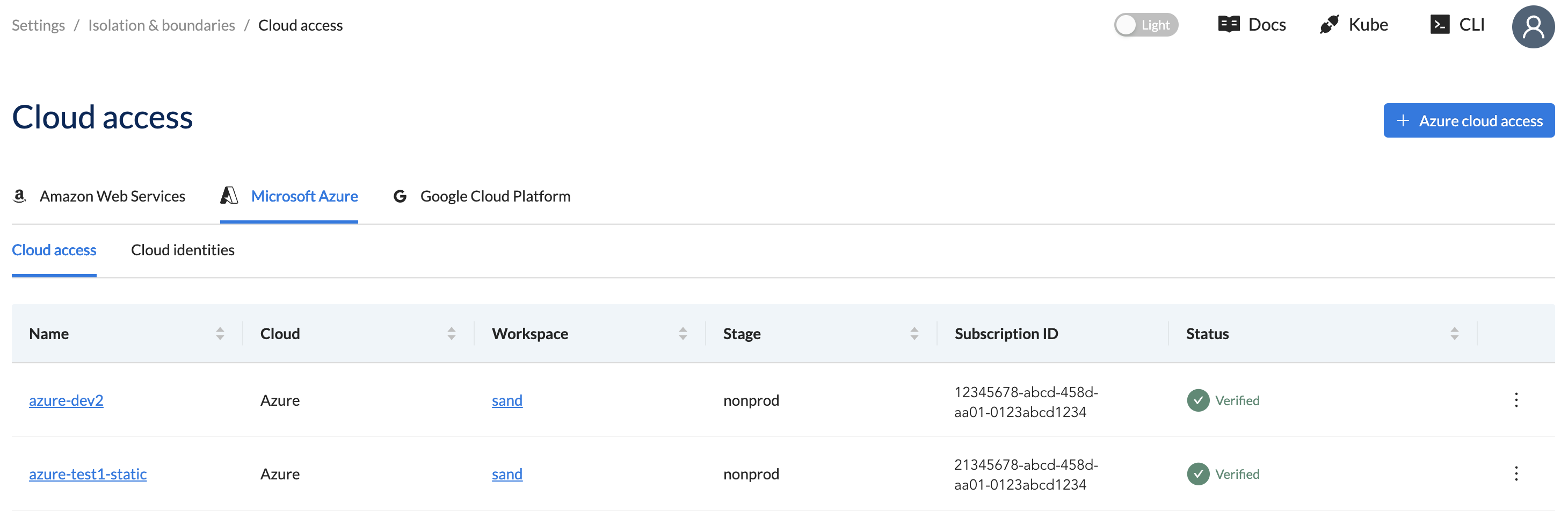Click subscription ID starting with 21345678
This screenshot has width=1568, height=531.
pyautogui.click(x=1026, y=475)
